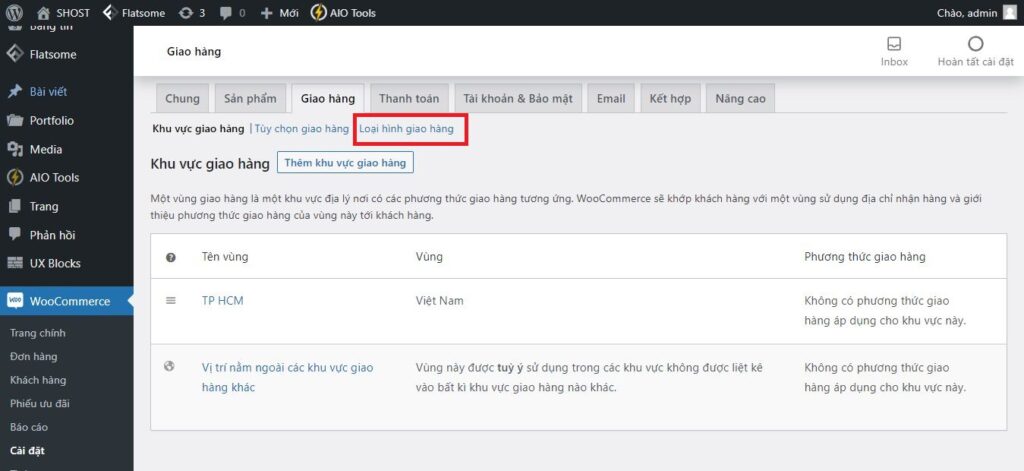
Task: Open the comments bubble icon in admin bar
Action: 226,13
